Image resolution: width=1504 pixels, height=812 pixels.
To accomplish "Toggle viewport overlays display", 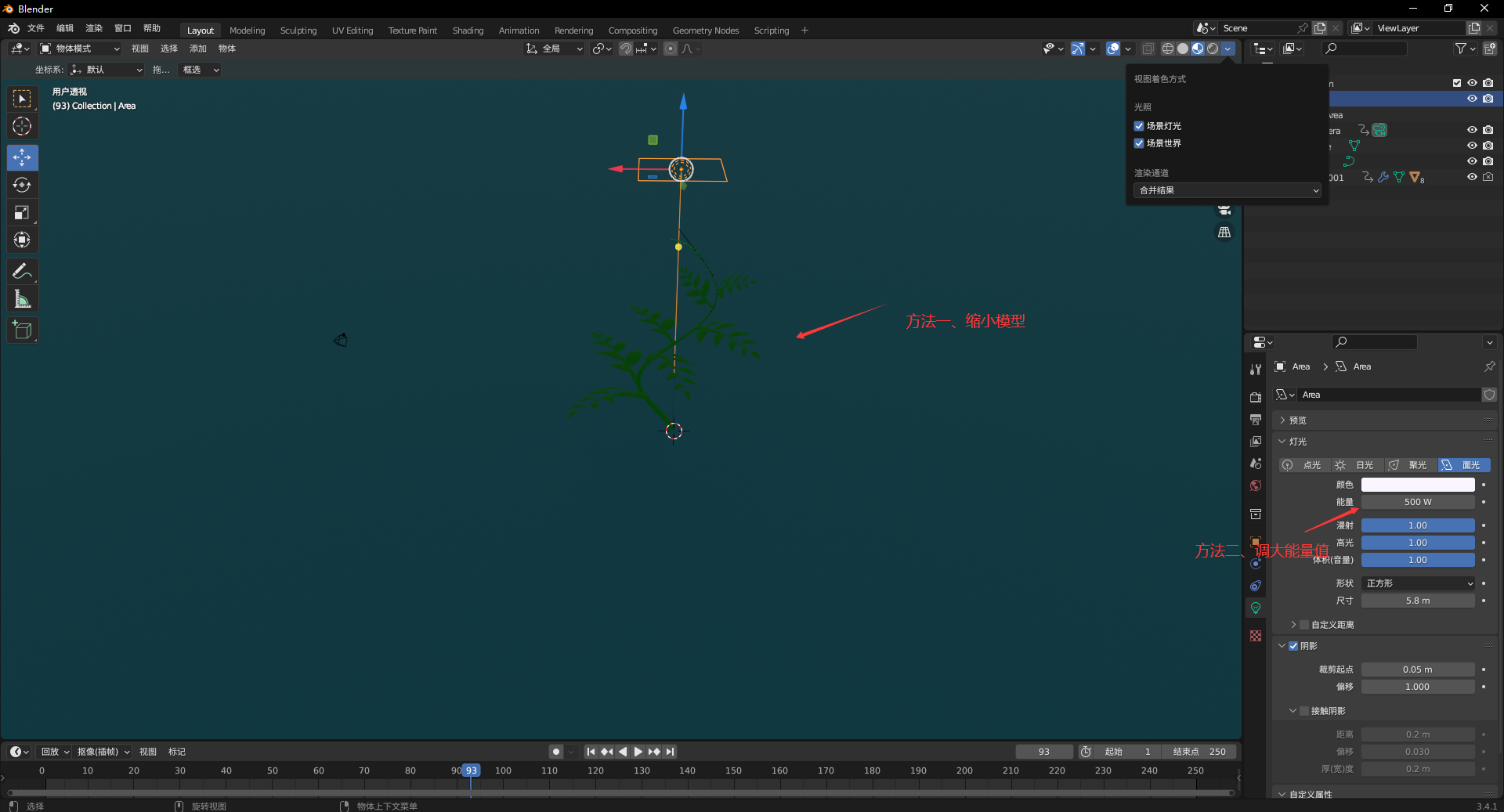I will 1113,49.
